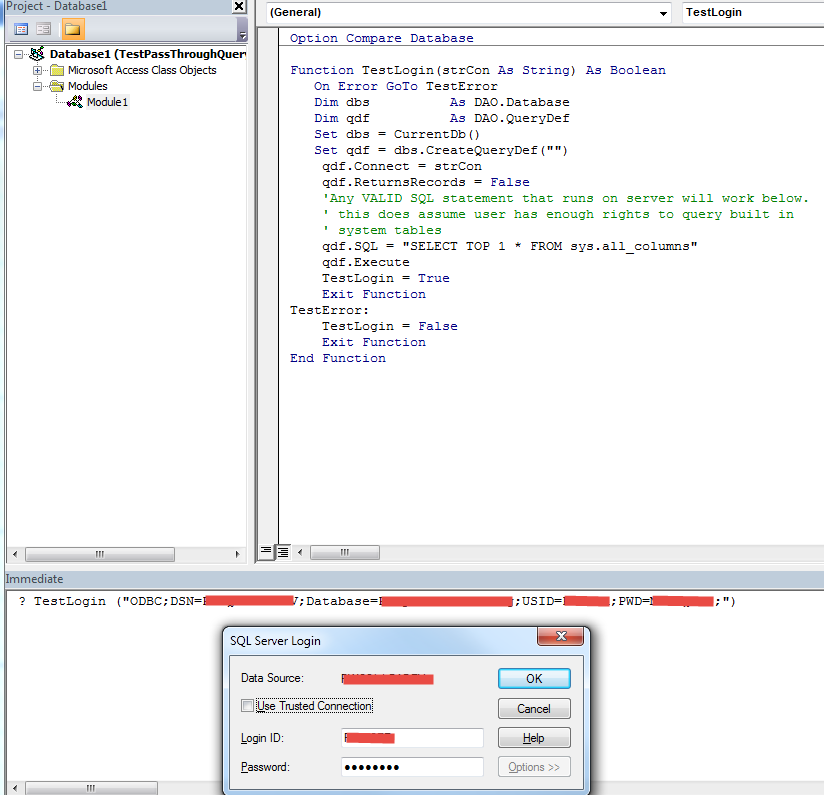This screenshot has width=824, height=795.
Task: Click the Login ID input field
Action: 412,738
